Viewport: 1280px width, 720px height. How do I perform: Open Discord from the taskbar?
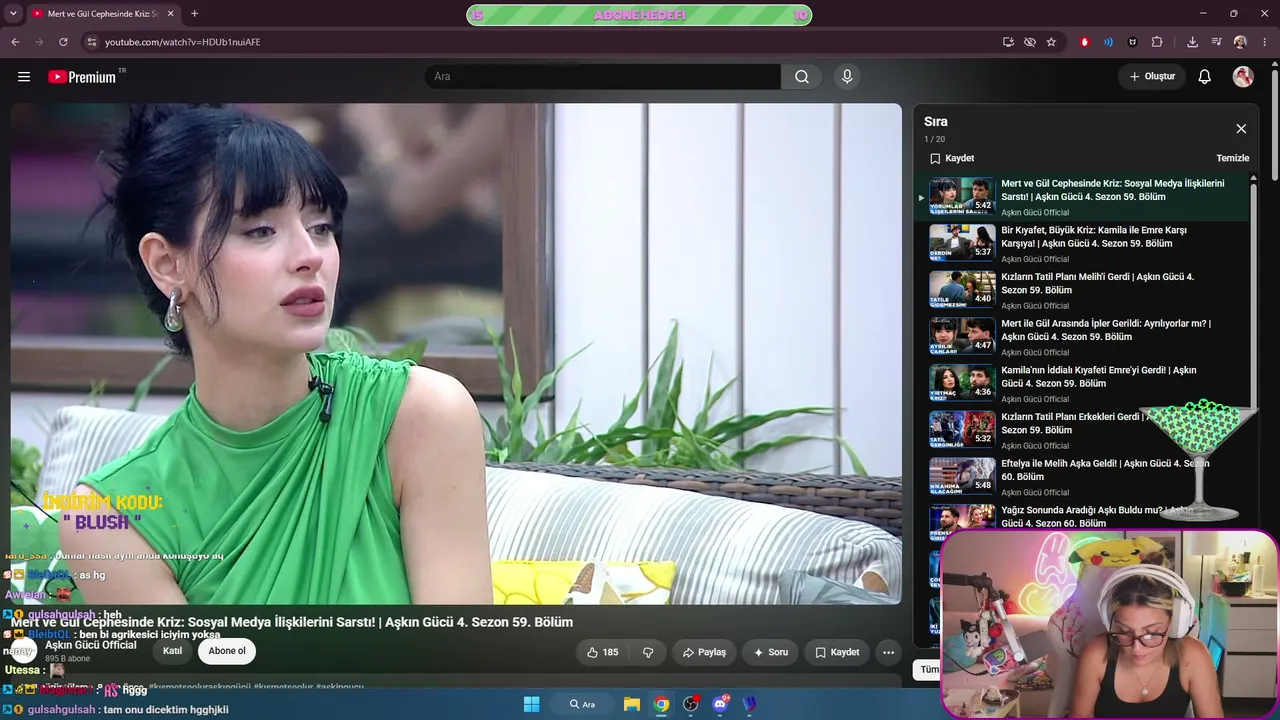point(720,704)
